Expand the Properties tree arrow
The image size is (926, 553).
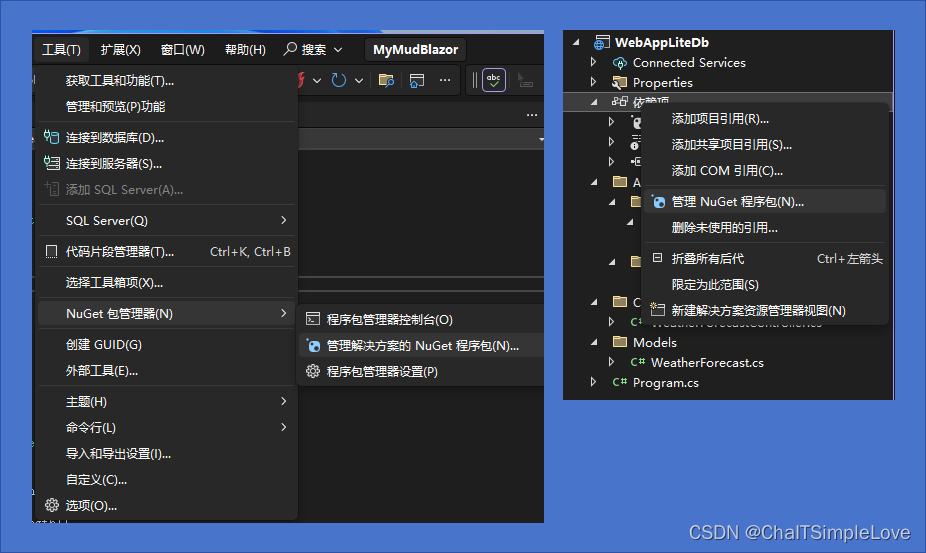(594, 82)
